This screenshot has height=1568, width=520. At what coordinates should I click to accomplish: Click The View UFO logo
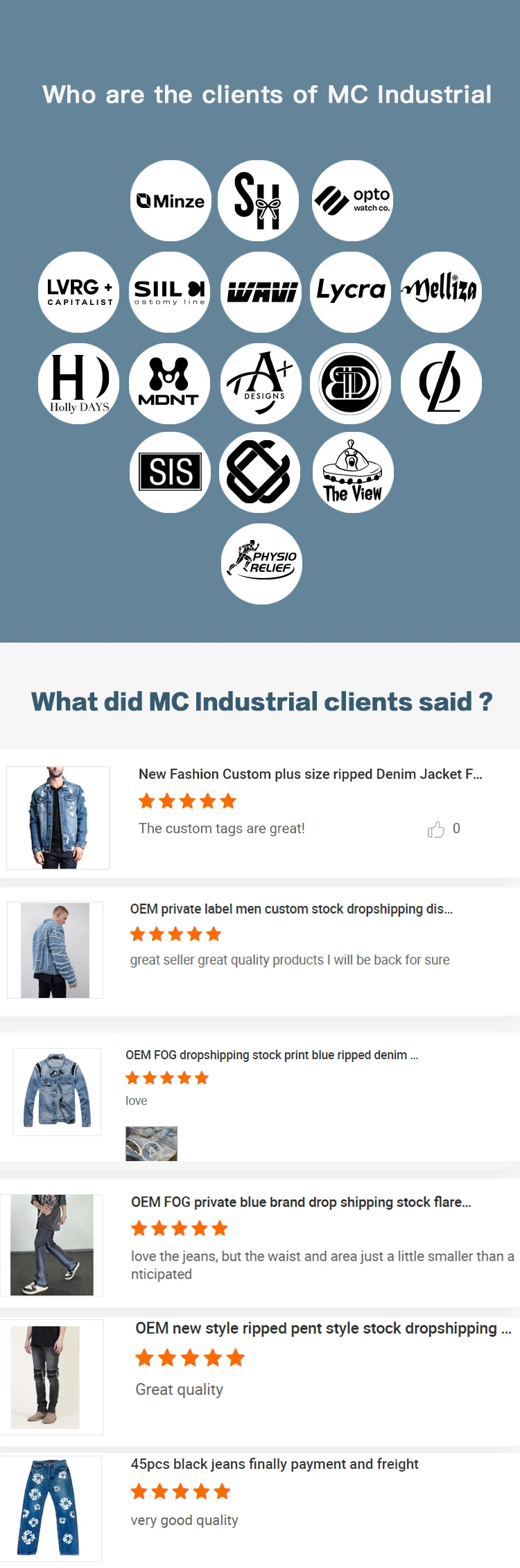click(x=353, y=473)
